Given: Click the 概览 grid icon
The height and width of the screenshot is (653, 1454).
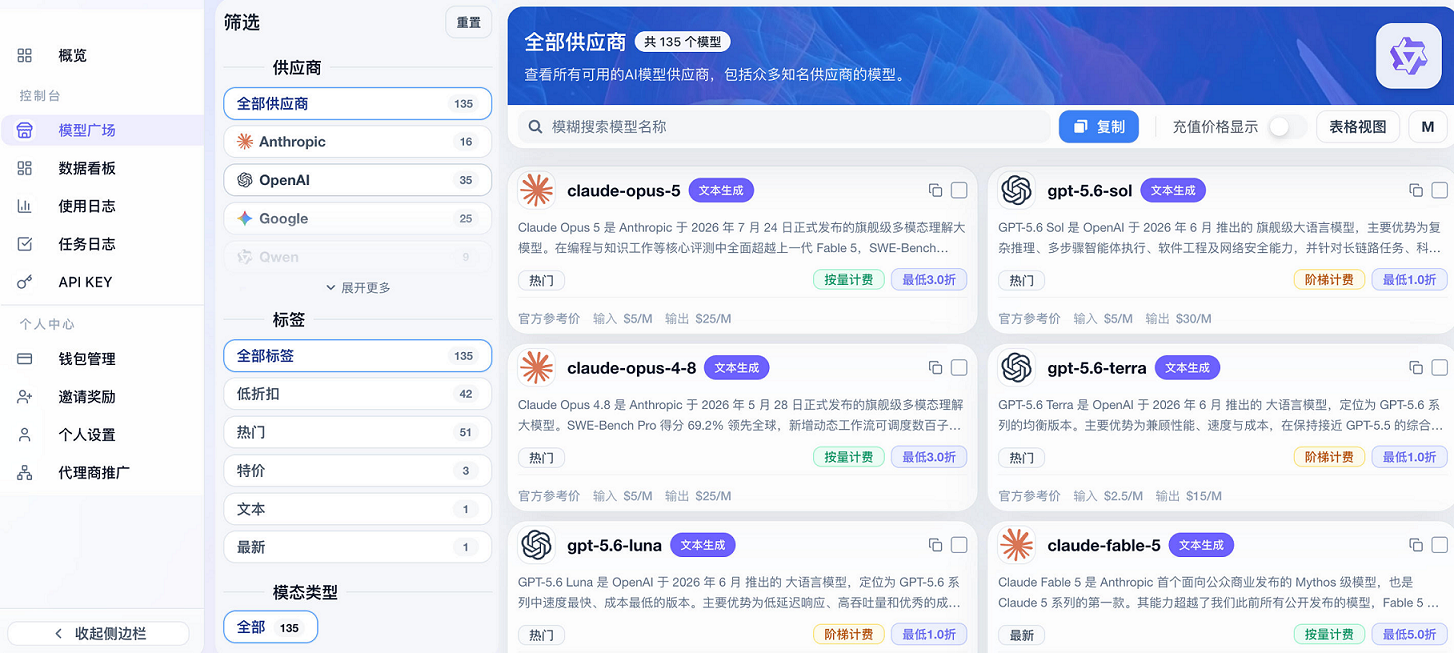Looking at the screenshot, I should [25, 55].
